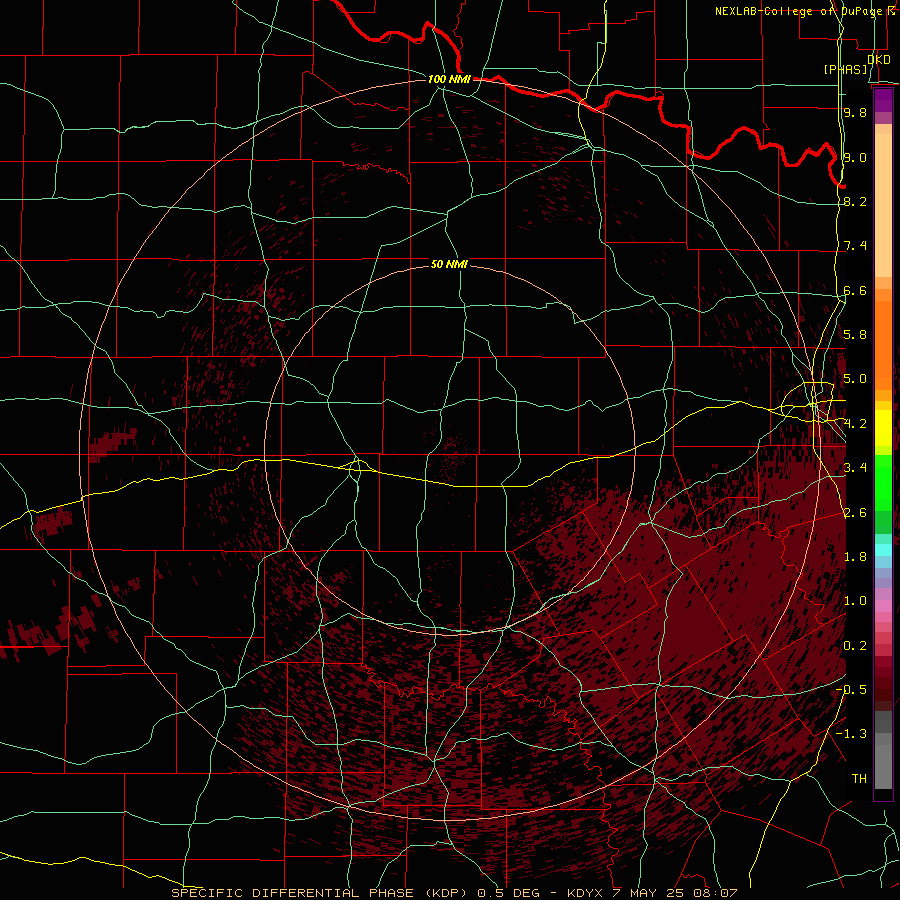Click the 50 NMI range ring label
Screen dimensions: 900x900
coord(449,264)
